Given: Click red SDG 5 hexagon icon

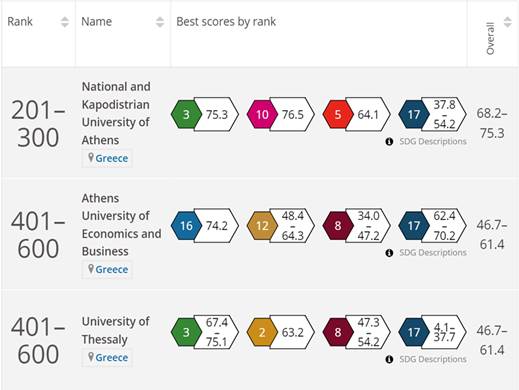Looking at the screenshot, I should tap(338, 114).
